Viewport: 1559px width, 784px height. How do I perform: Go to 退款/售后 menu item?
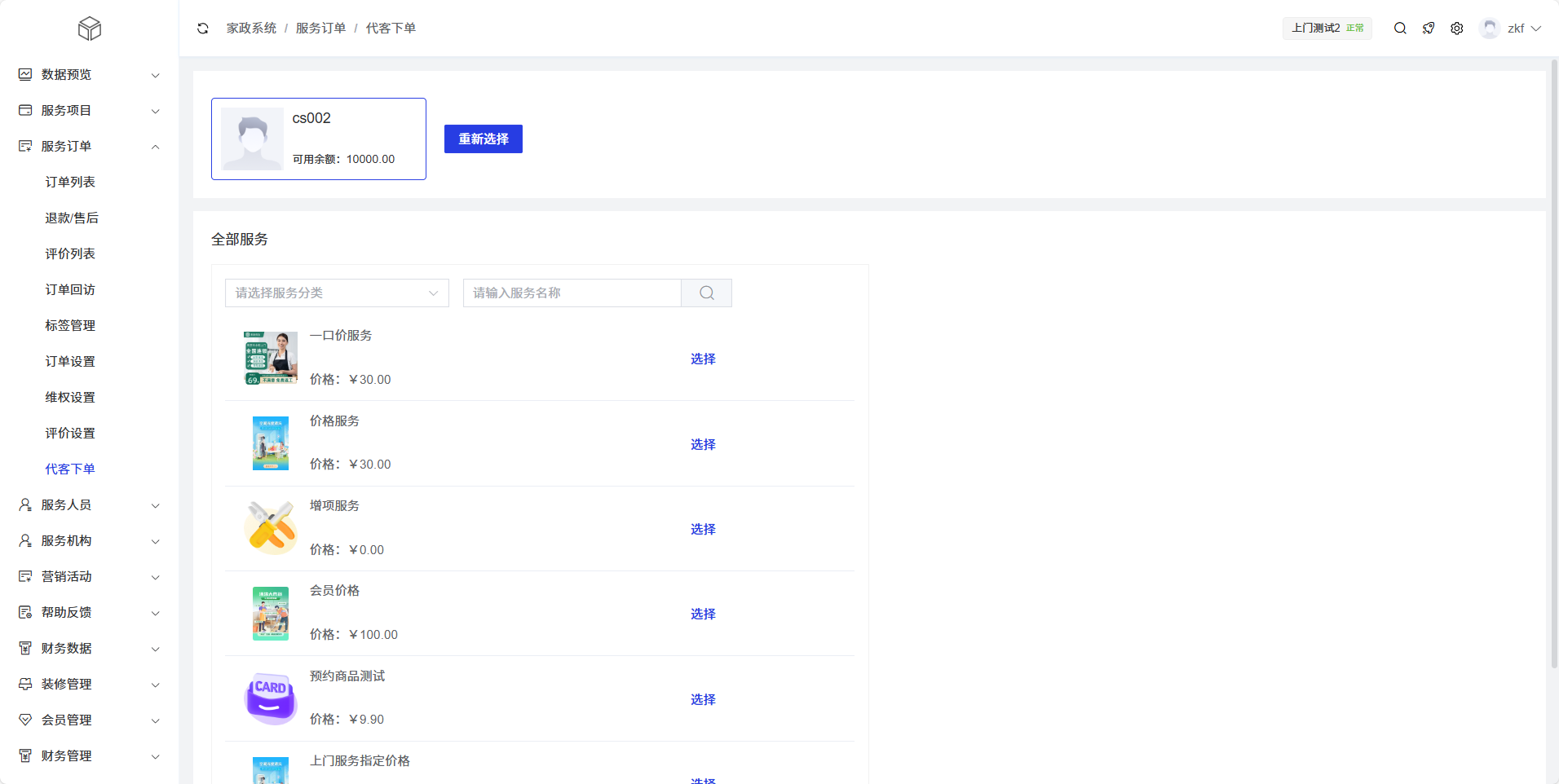click(72, 218)
